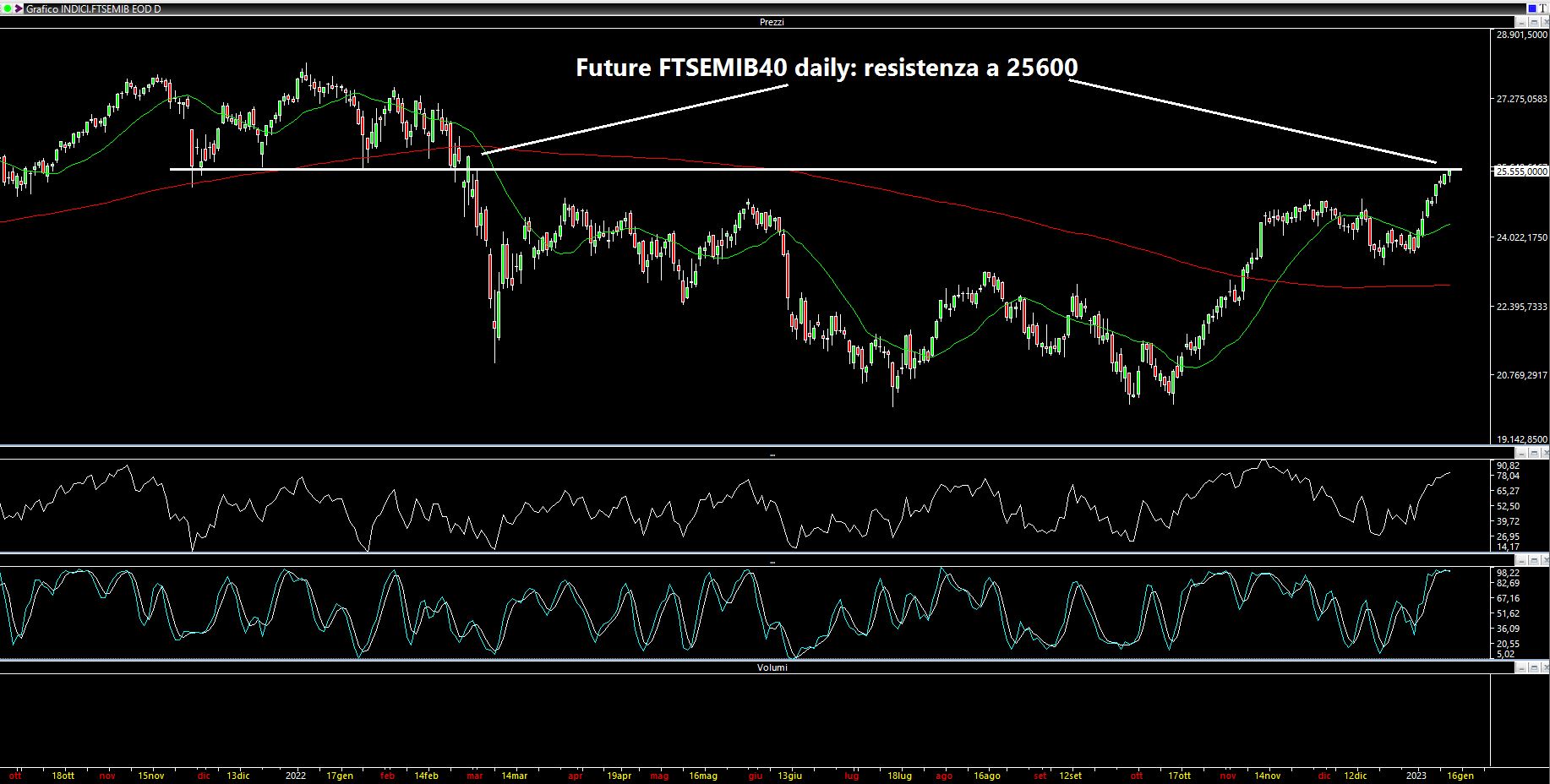Minimize the stochastic indicator panel

point(1521,560)
